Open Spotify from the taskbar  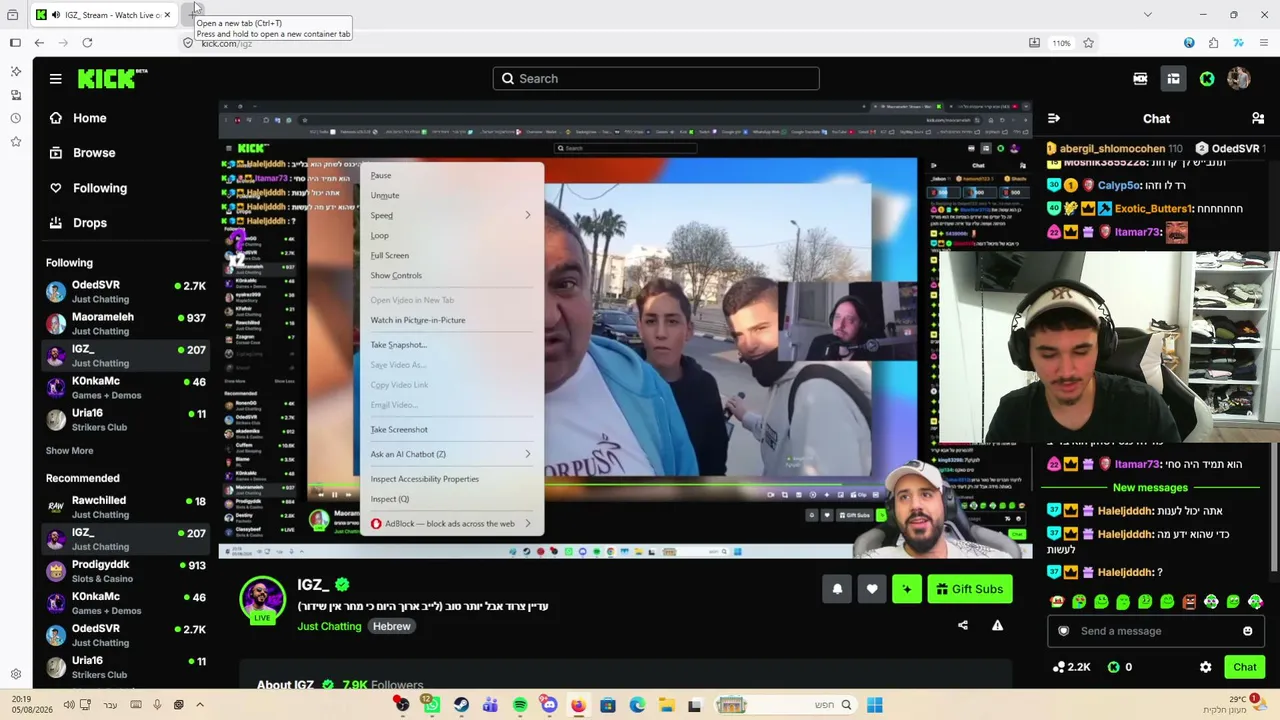(520, 705)
